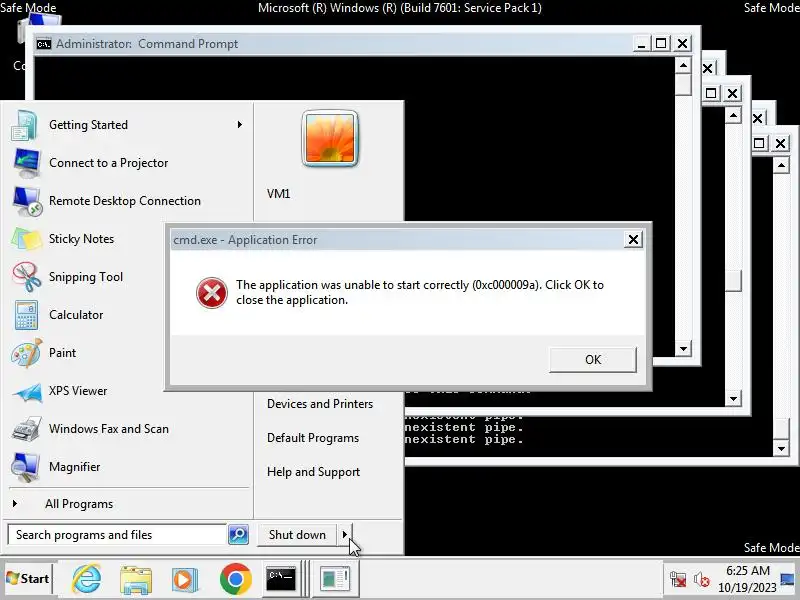This screenshot has width=800, height=600.
Task: Click the user account flower picture
Action: [x=330, y=138]
